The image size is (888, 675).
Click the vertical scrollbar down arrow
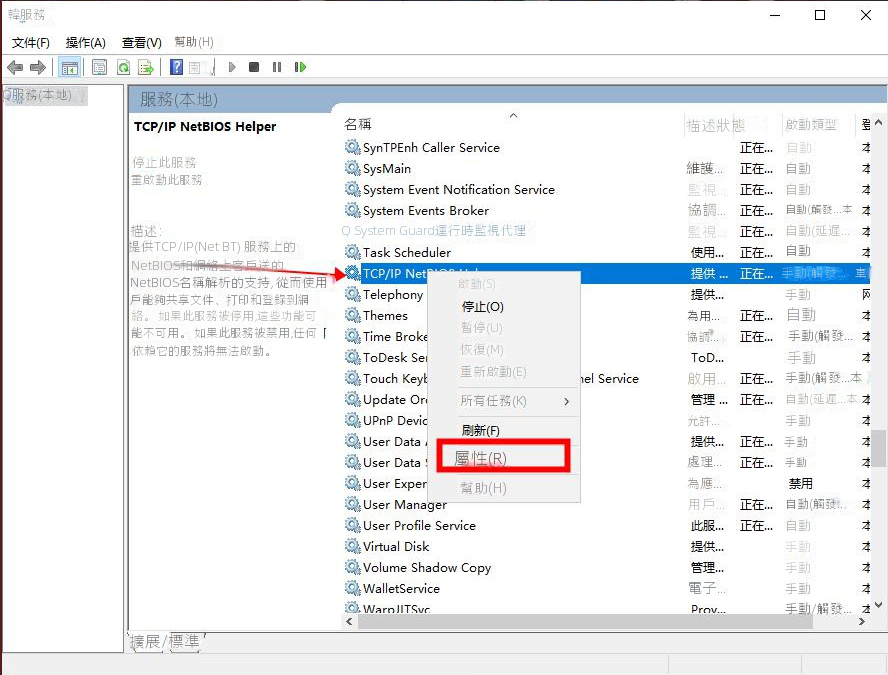(878, 605)
